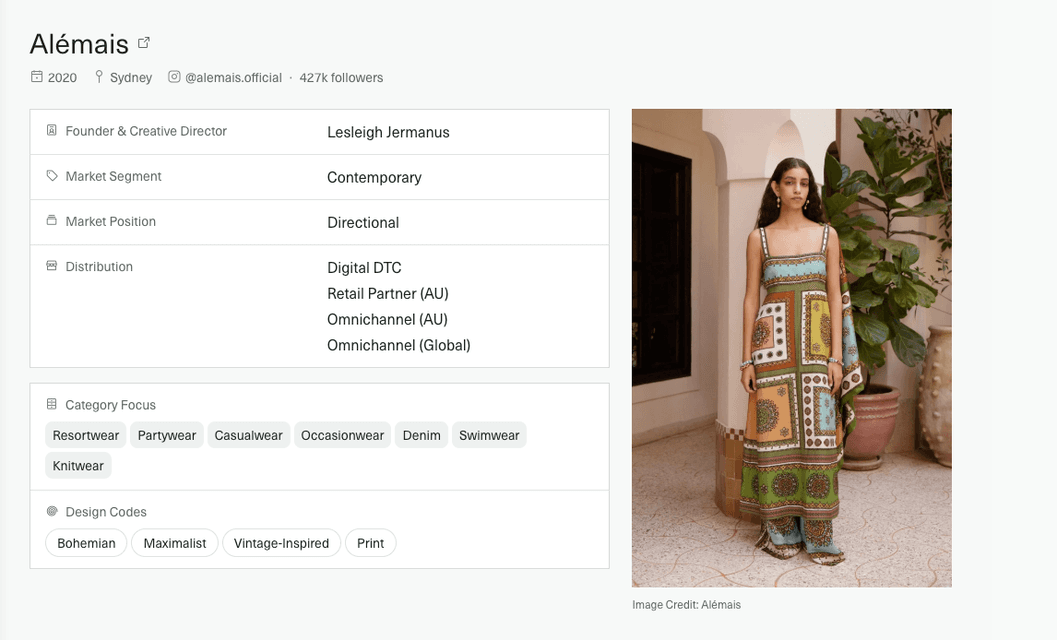Click the Lesleigh Jermanus founder name
This screenshot has width=1057, height=640.
point(388,132)
